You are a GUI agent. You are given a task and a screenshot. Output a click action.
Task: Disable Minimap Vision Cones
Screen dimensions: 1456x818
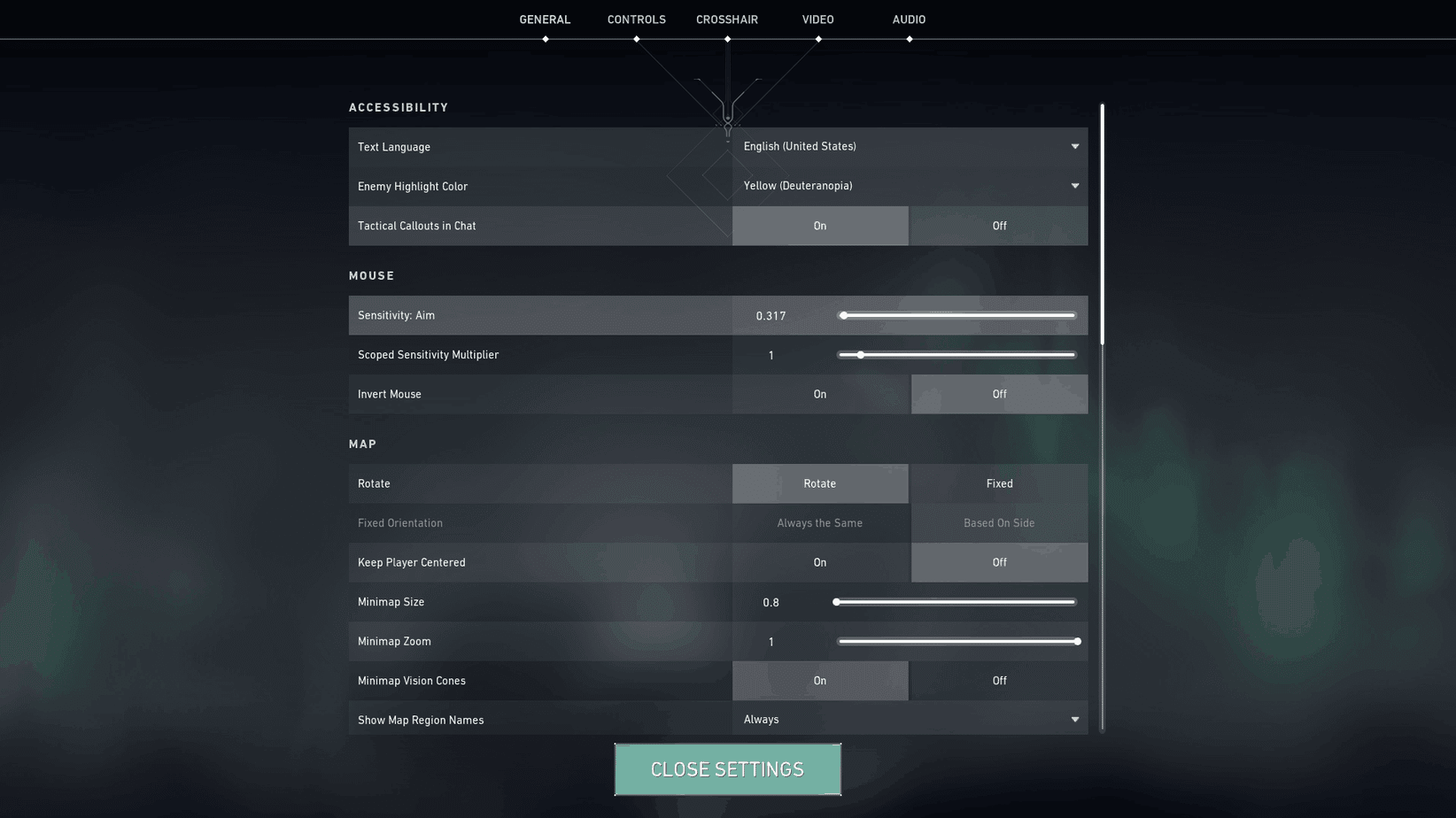coord(999,681)
